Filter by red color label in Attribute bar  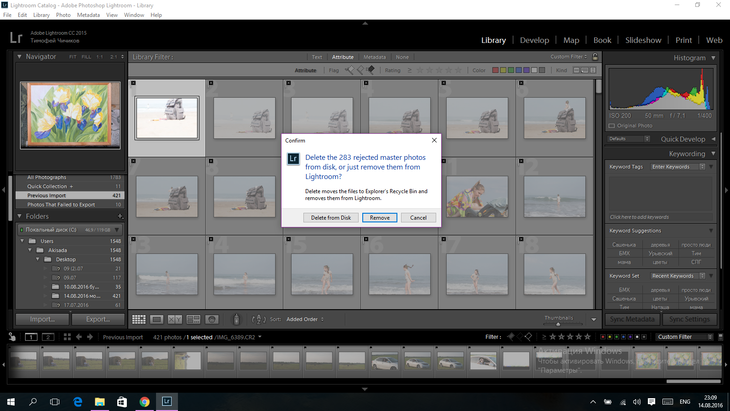coord(495,70)
